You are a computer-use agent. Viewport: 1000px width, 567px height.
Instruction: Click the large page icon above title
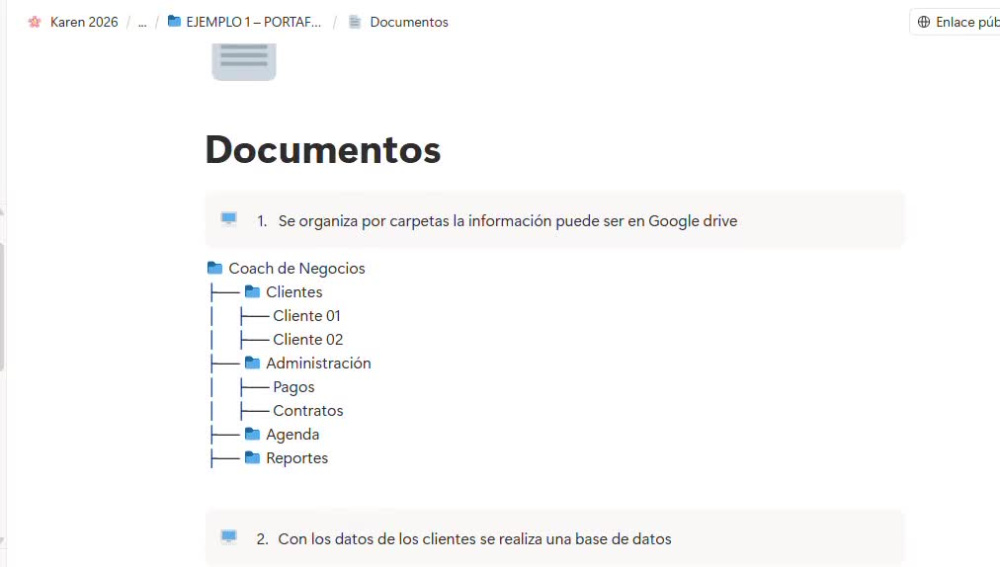click(x=244, y=61)
